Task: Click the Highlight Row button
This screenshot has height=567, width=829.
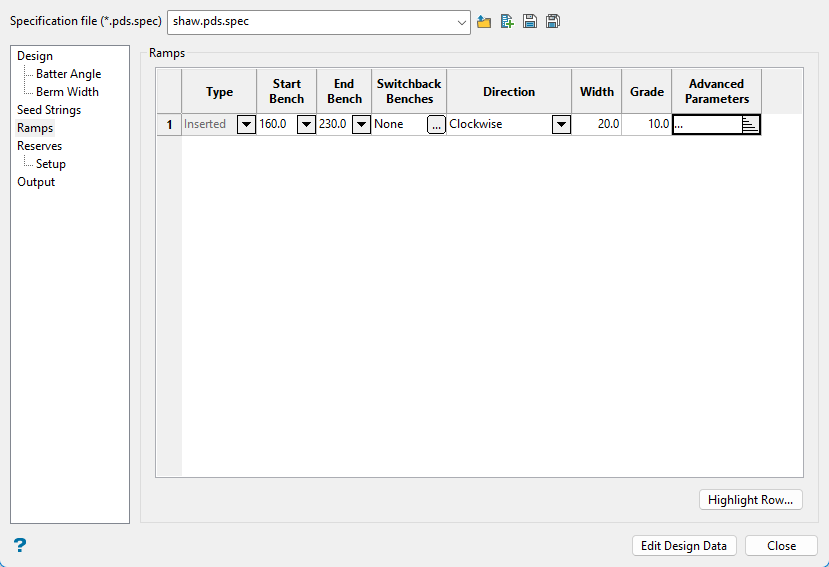Action: (750, 500)
